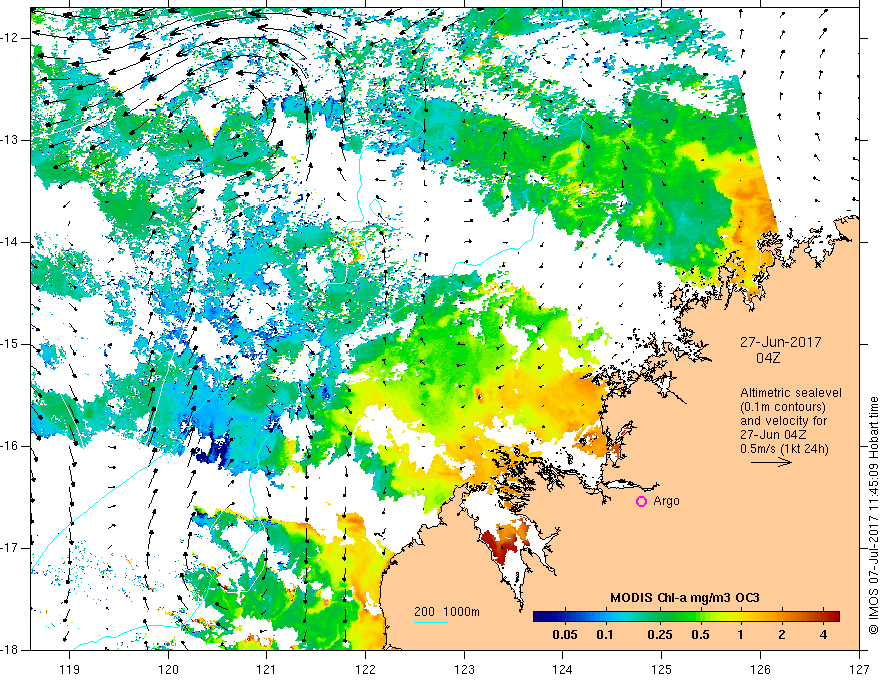Viewport: 880px width, 680px height.
Task: Click the chlorophyll color scale bar
Action: pyautogui.click(x=686, y=617)
